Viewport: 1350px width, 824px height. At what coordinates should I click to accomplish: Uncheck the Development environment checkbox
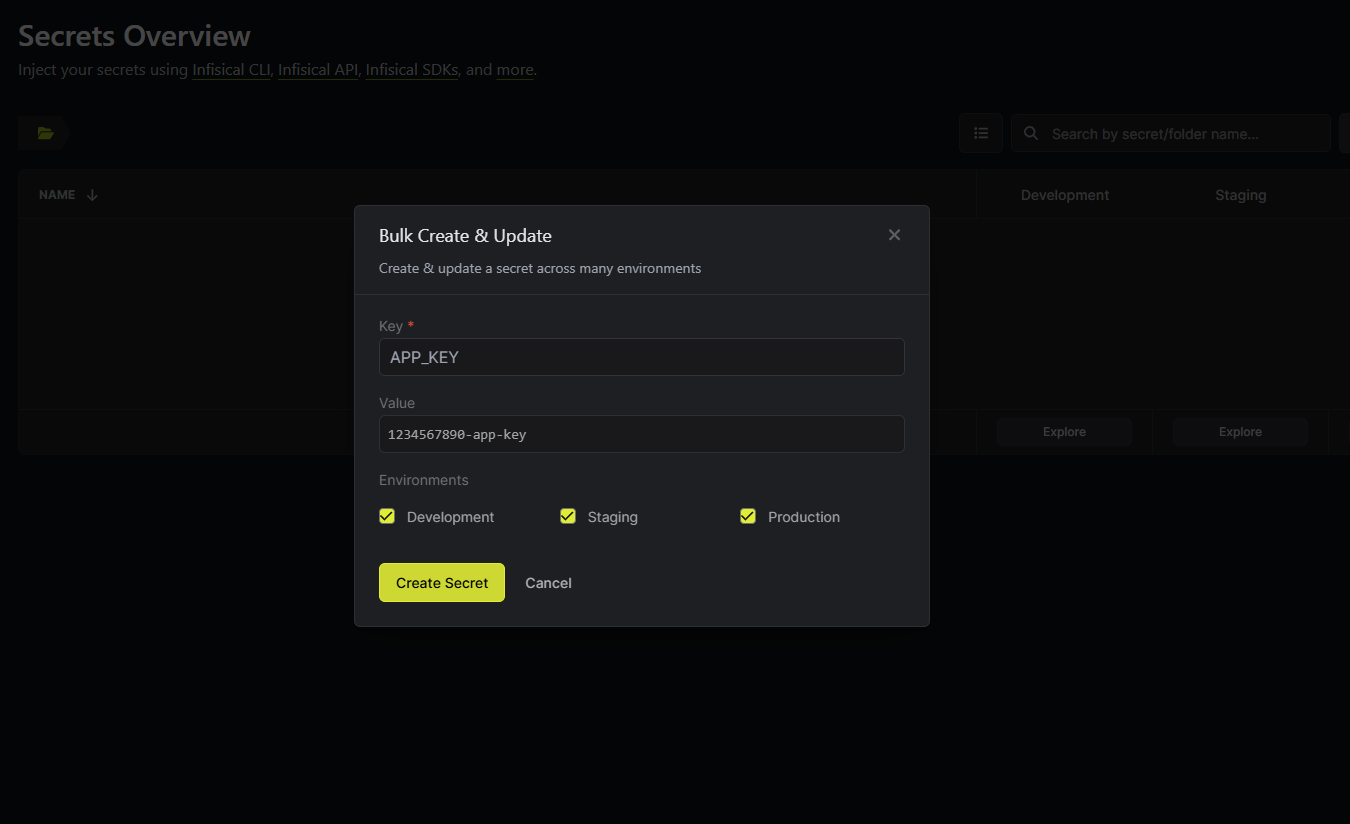click(387, 516)
